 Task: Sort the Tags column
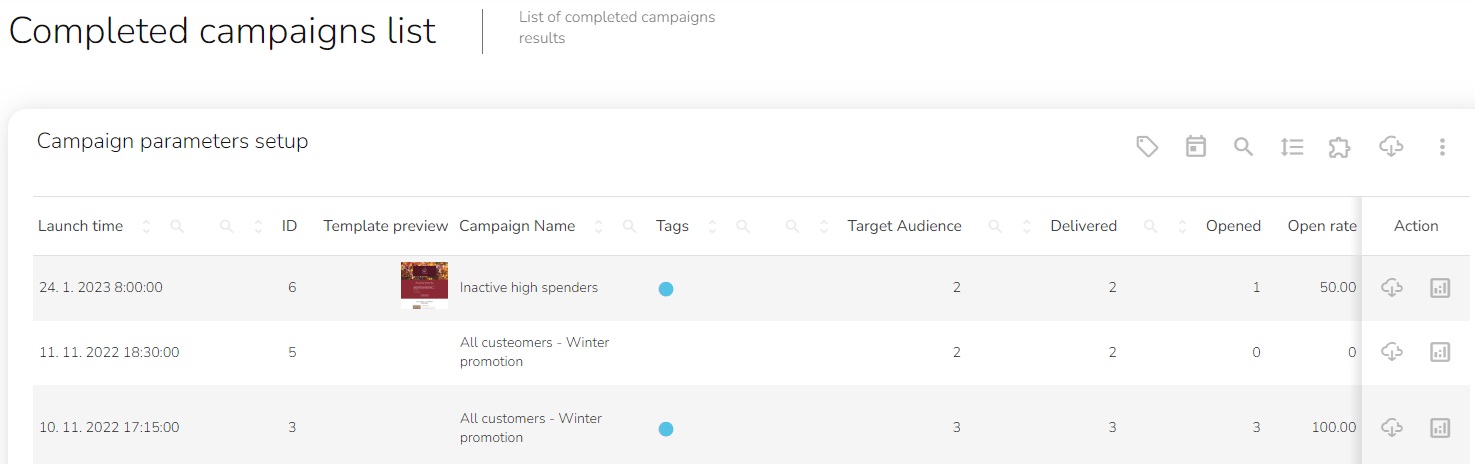tap(712, 227)
